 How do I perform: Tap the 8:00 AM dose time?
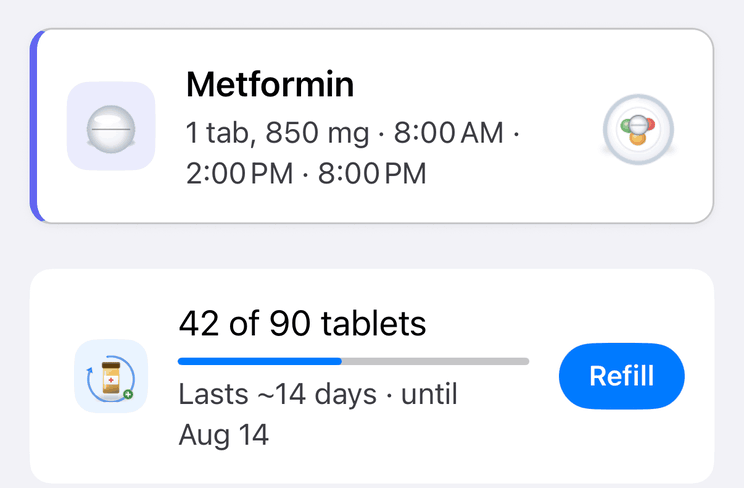[x=448, y=132]
